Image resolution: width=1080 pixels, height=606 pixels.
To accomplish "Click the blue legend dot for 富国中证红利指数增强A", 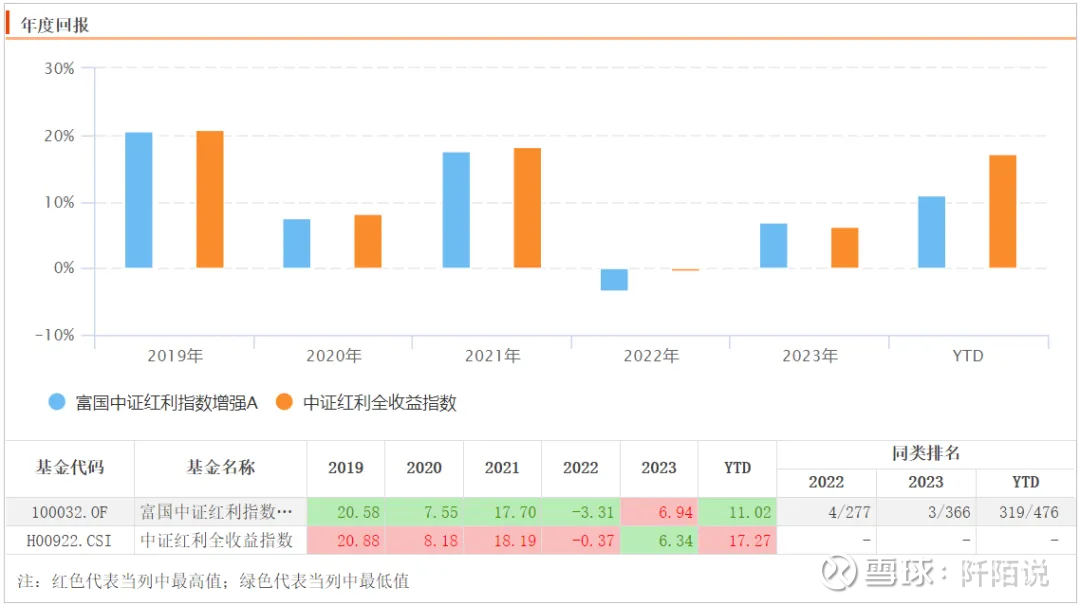I will 57,402.
